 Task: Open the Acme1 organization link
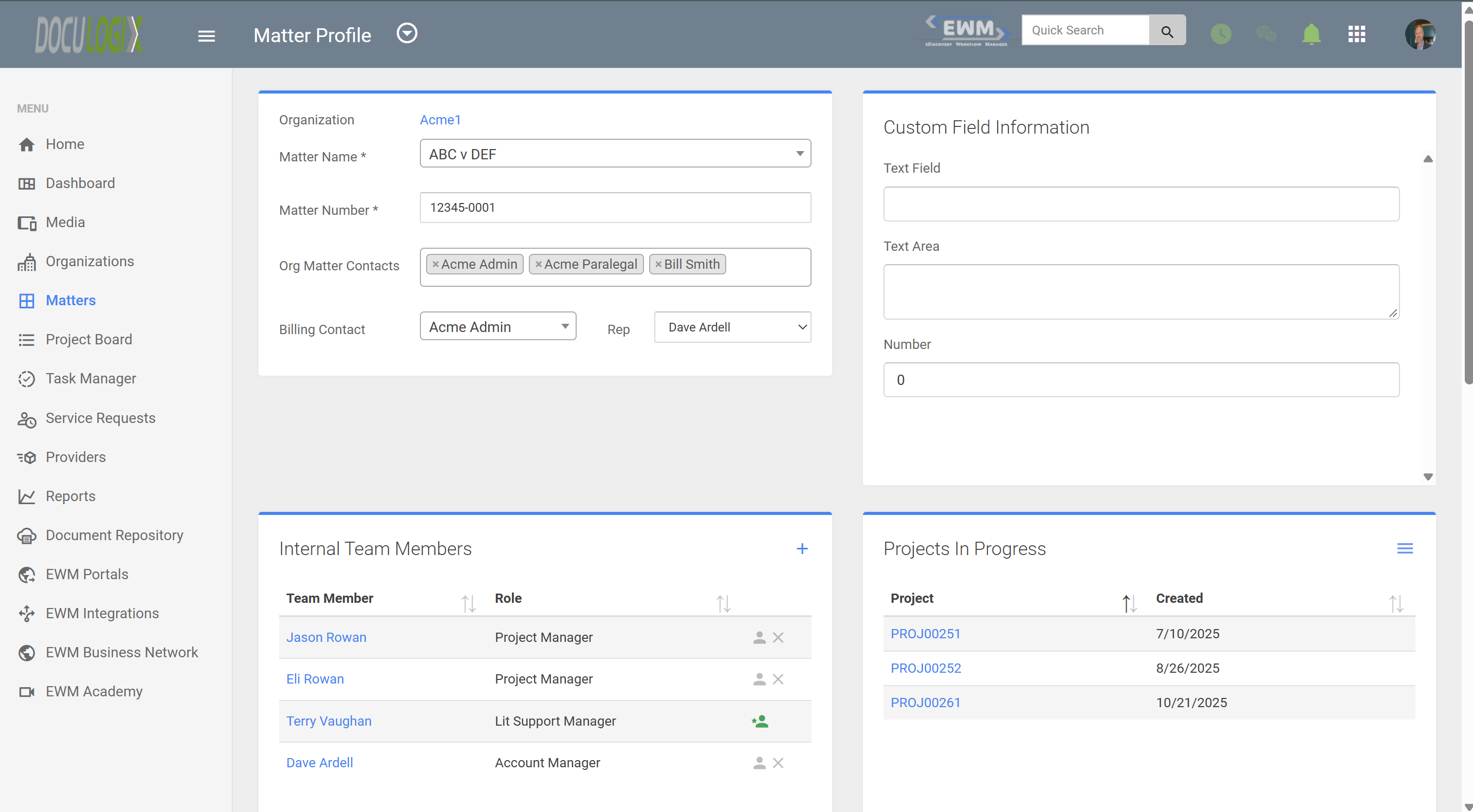point(440,120)
